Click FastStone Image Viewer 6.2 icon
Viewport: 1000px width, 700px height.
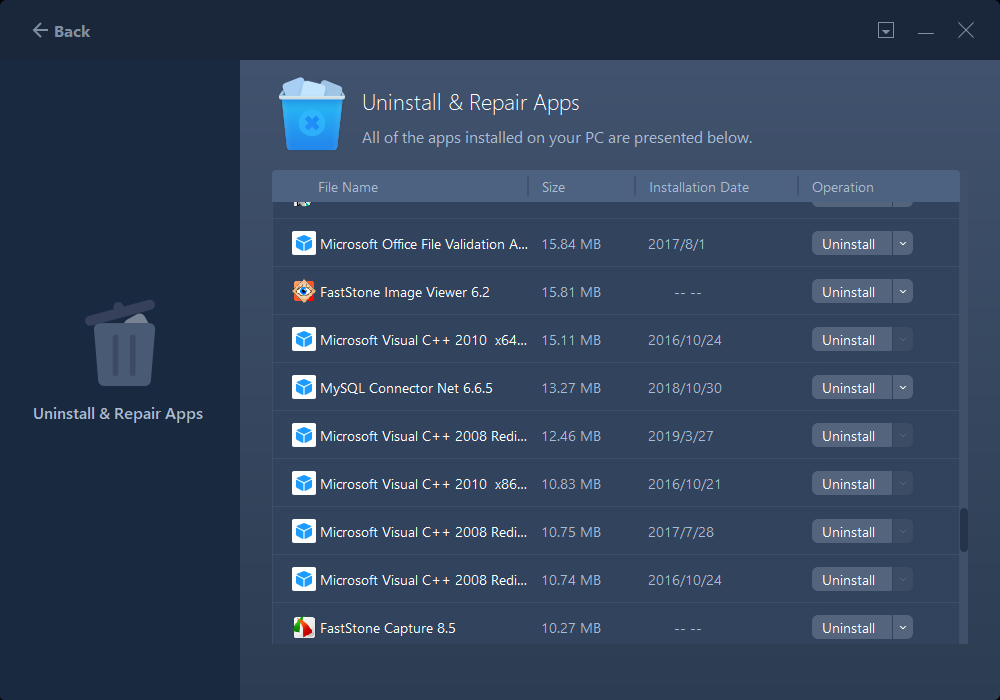(x=304, y=291)
